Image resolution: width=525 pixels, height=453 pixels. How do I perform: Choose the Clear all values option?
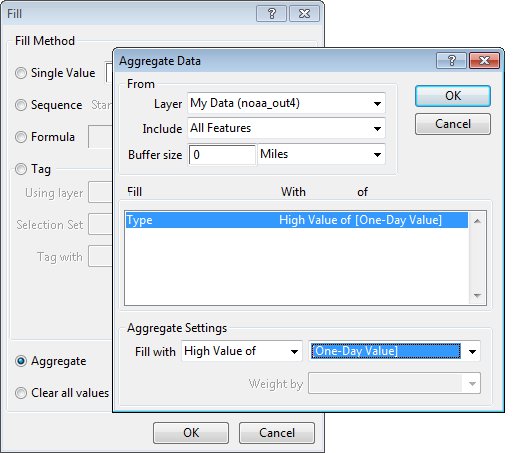point(21,393)
